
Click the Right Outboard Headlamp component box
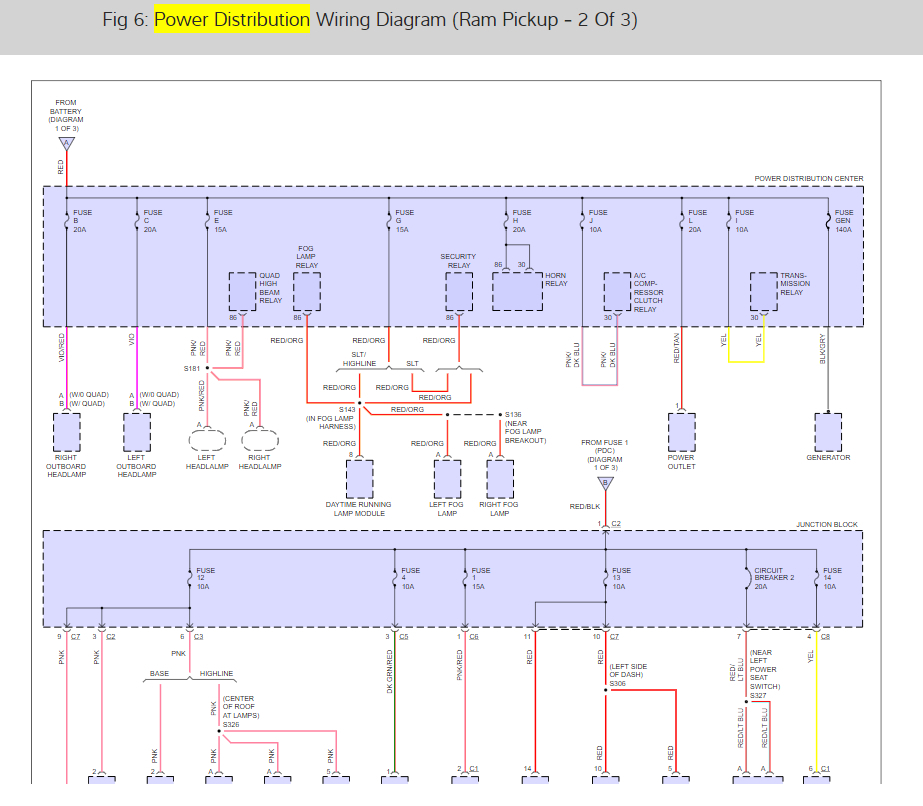[x=67, y=432]
